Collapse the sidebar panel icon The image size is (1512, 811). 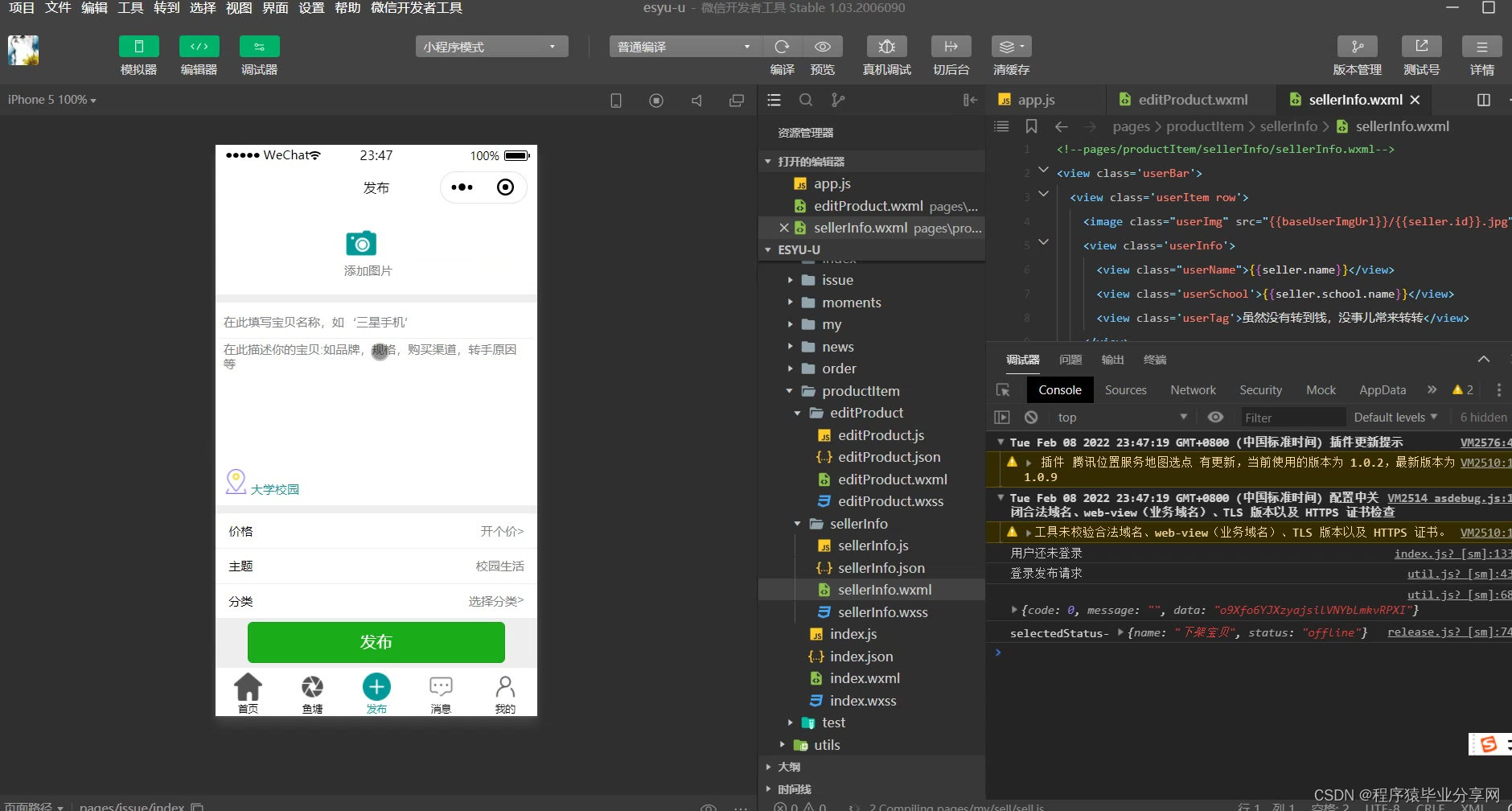click(970, 100)
